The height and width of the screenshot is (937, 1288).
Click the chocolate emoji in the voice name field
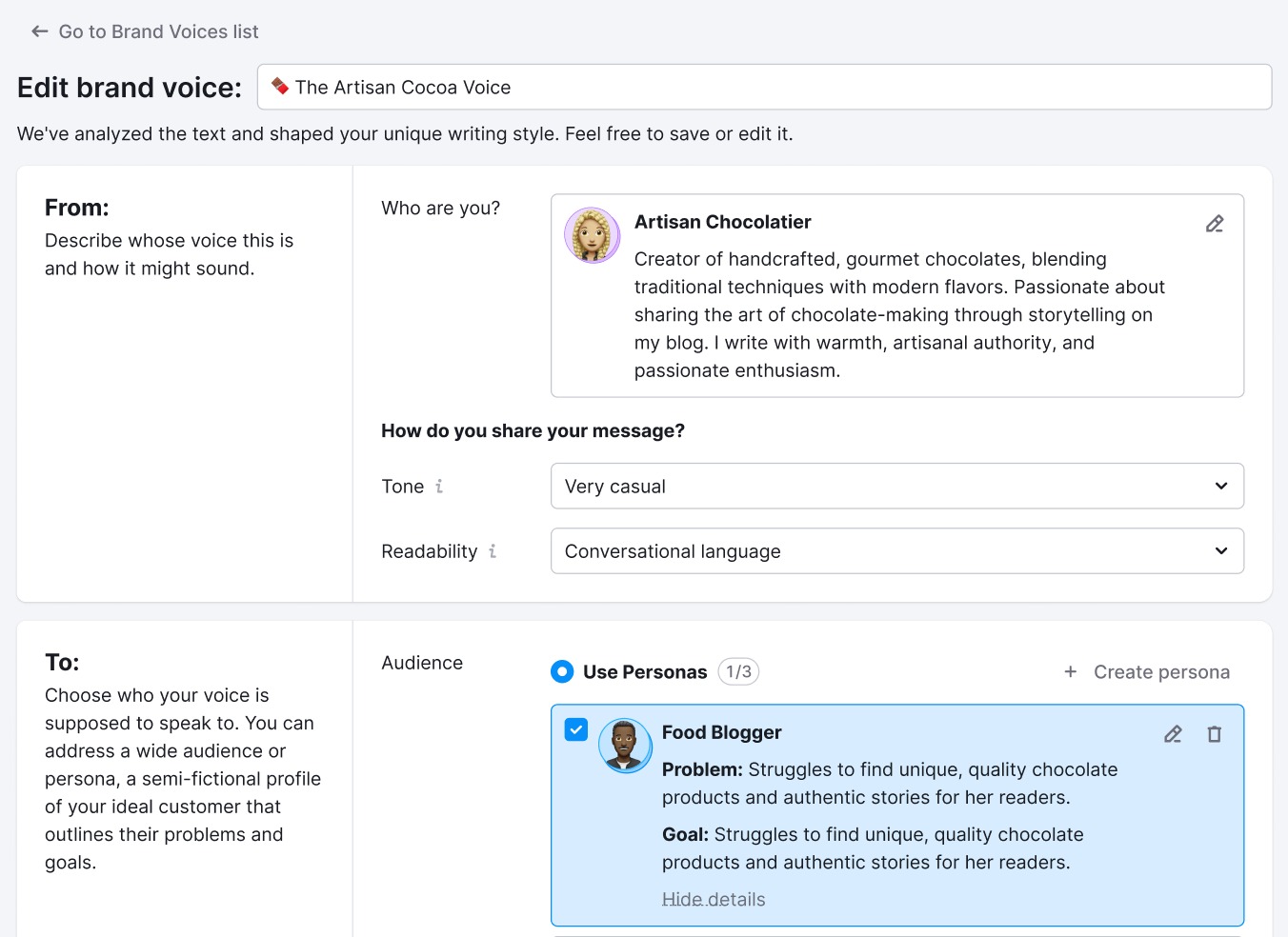point(278,86)
